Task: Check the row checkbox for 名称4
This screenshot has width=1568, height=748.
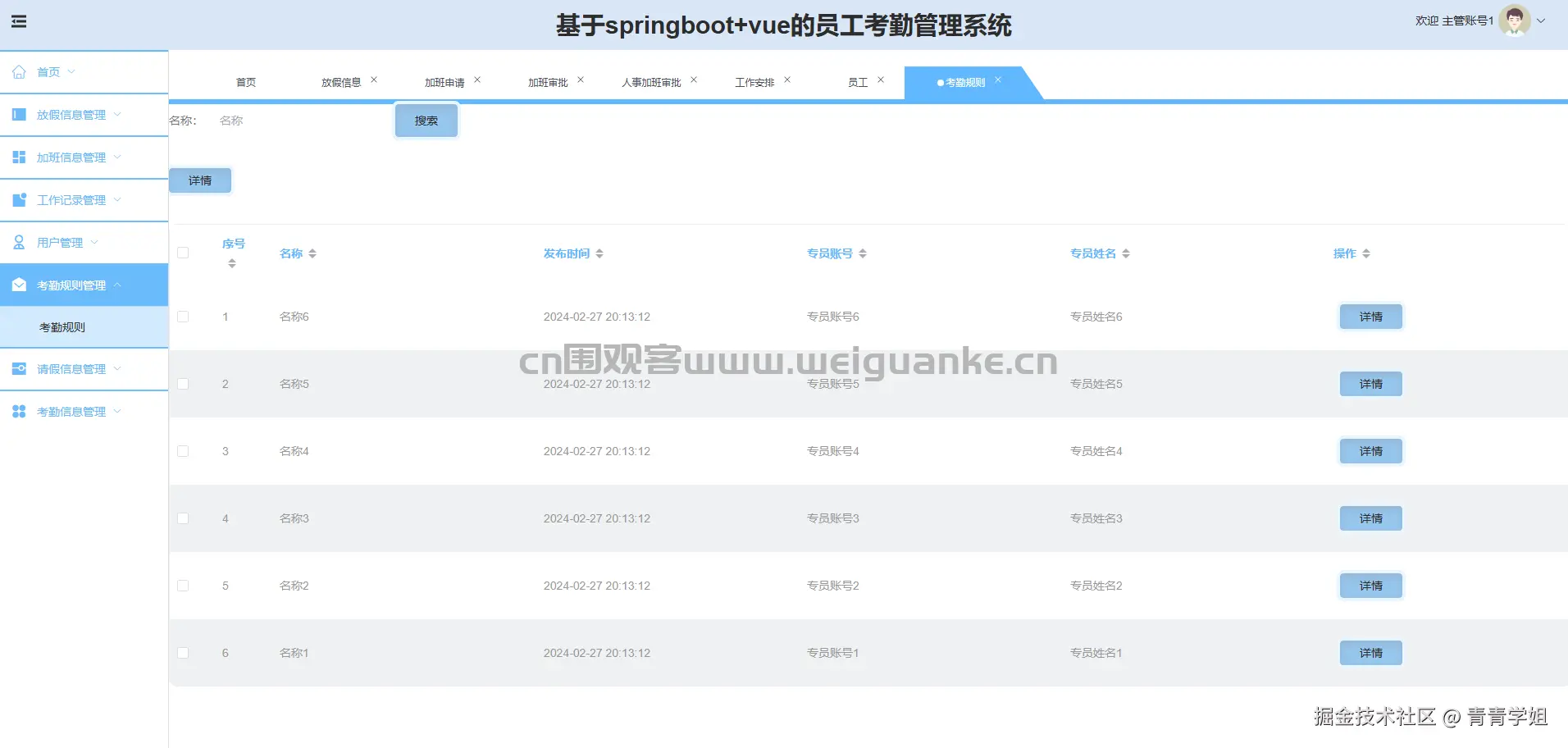Action: [183, 451]
